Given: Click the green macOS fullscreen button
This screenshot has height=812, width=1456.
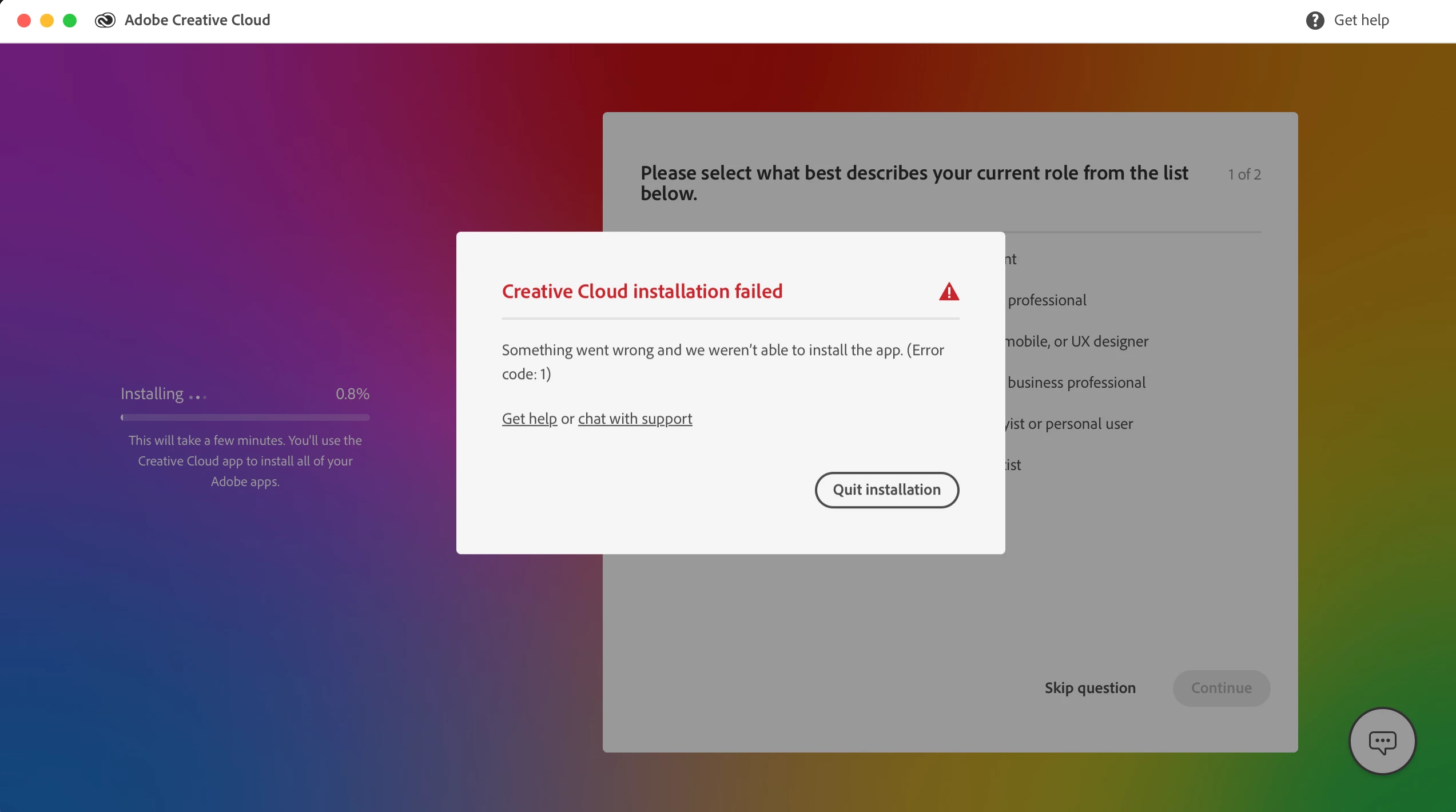Looking at the screenshot, I should point(70,21).
